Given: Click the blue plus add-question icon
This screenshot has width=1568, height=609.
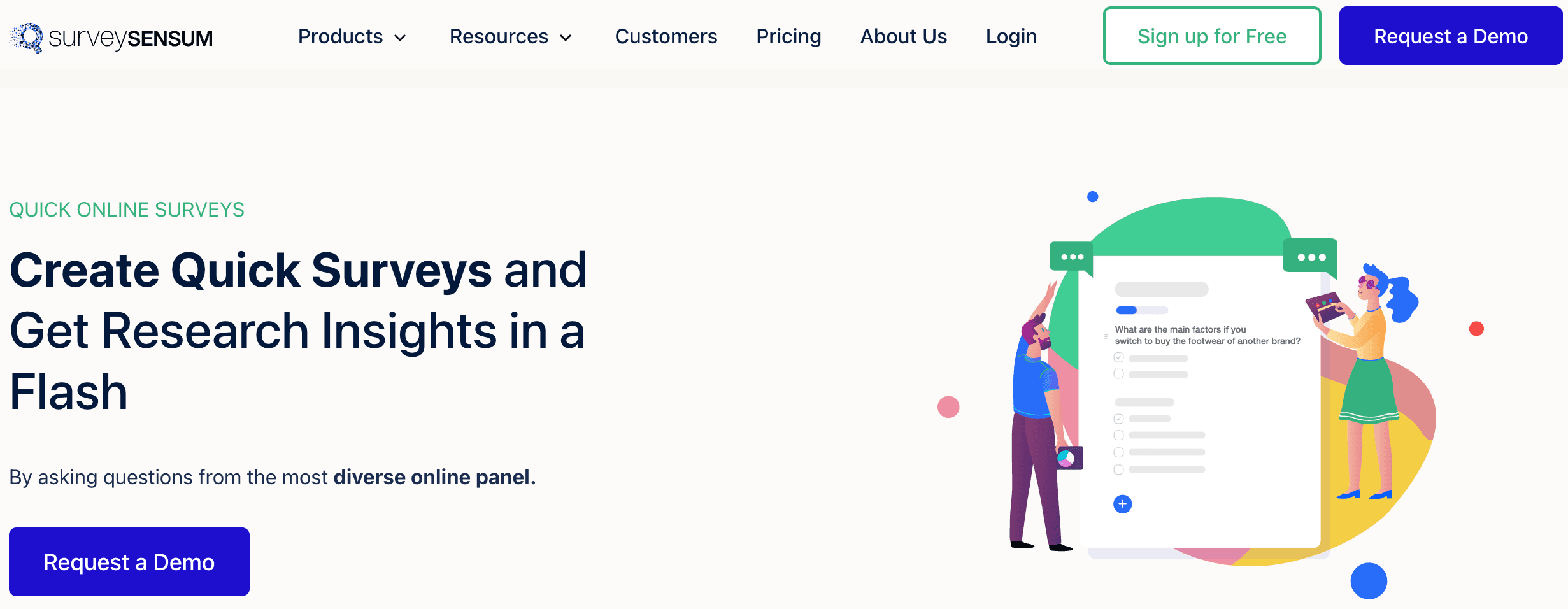Looking at the screenshot, I should [x=1122, y=504].
